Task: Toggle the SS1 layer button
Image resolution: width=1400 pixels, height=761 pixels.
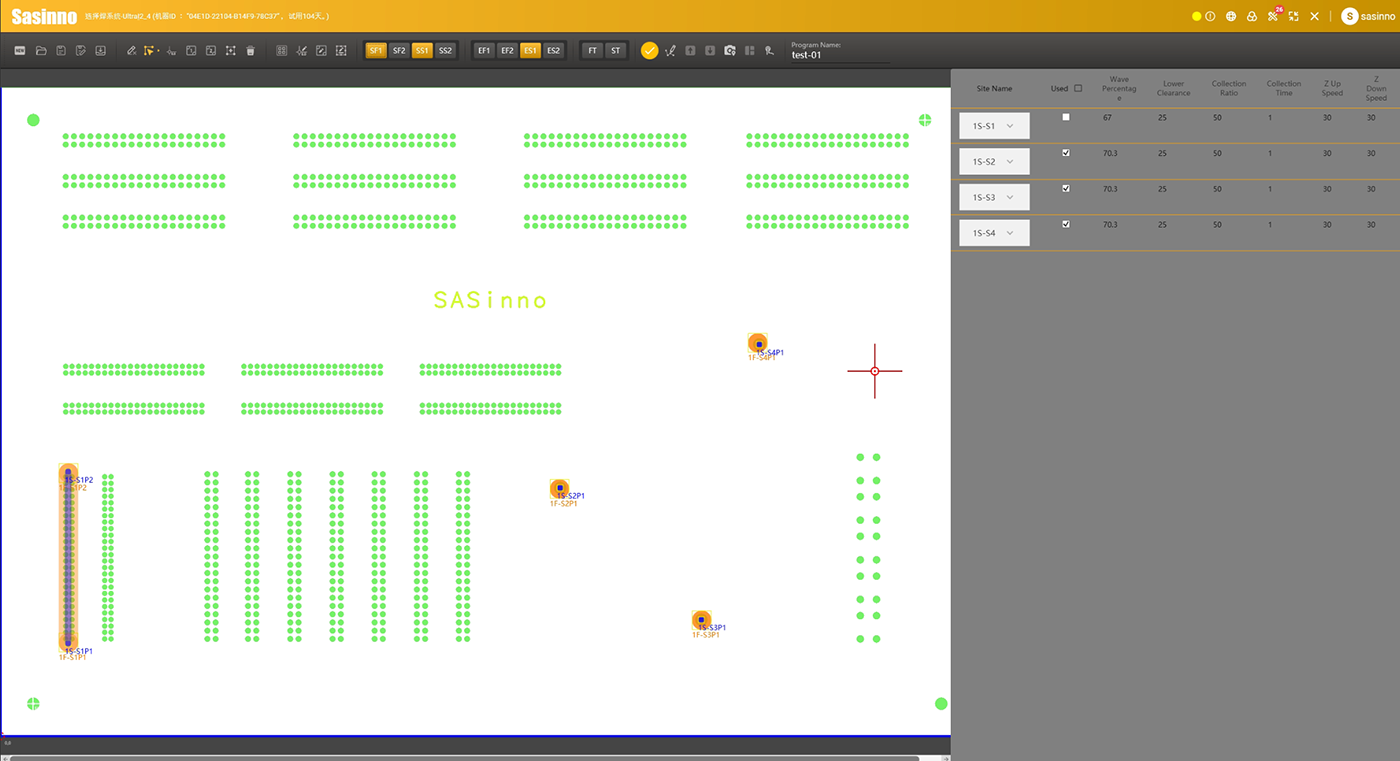Action: [x=422, y=50]
